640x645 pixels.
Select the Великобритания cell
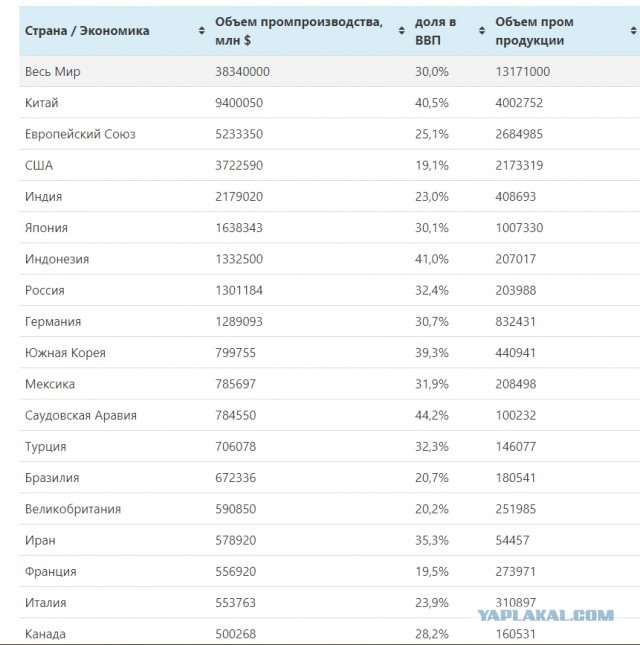73,509
